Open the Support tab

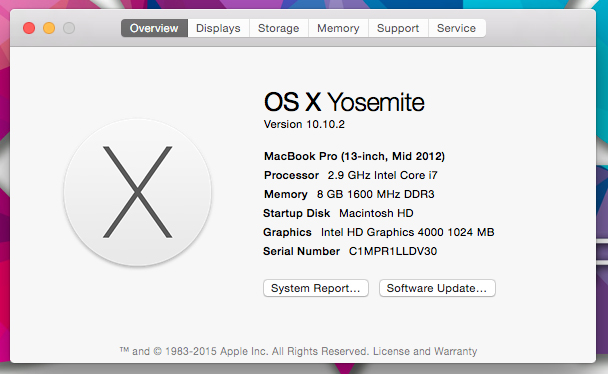coord(398,28)
